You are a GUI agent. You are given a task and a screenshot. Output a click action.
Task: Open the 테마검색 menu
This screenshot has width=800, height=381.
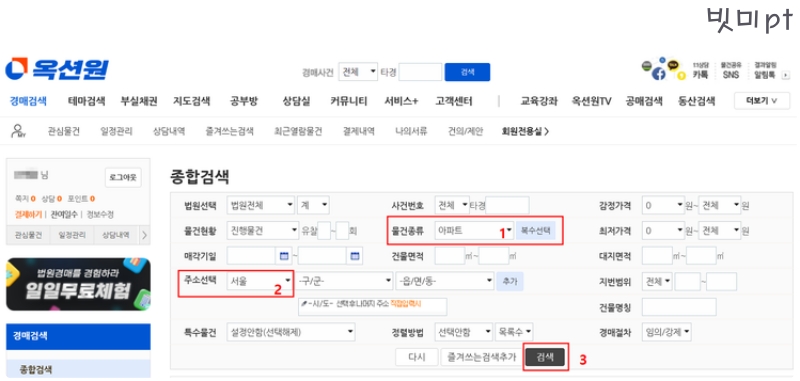click(x=86, y=101)
